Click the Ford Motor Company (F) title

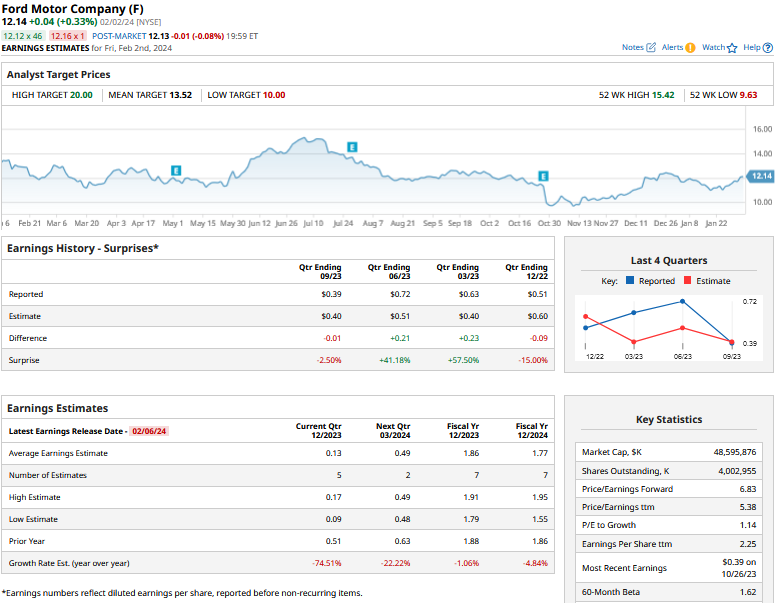pyautogui.click(x=73, y=8)
